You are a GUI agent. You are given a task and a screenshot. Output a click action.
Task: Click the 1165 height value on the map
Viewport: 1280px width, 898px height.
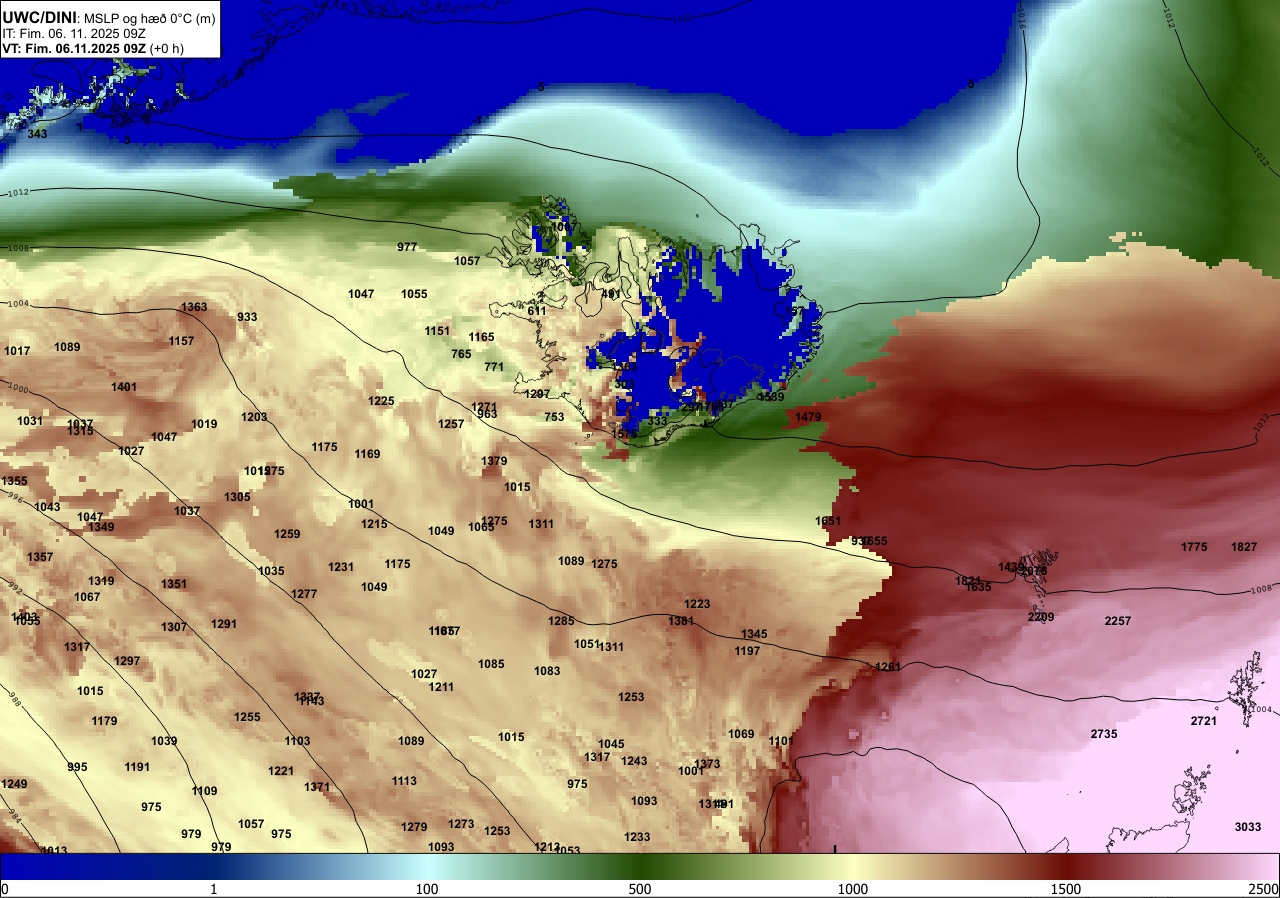tap(481, 337)
